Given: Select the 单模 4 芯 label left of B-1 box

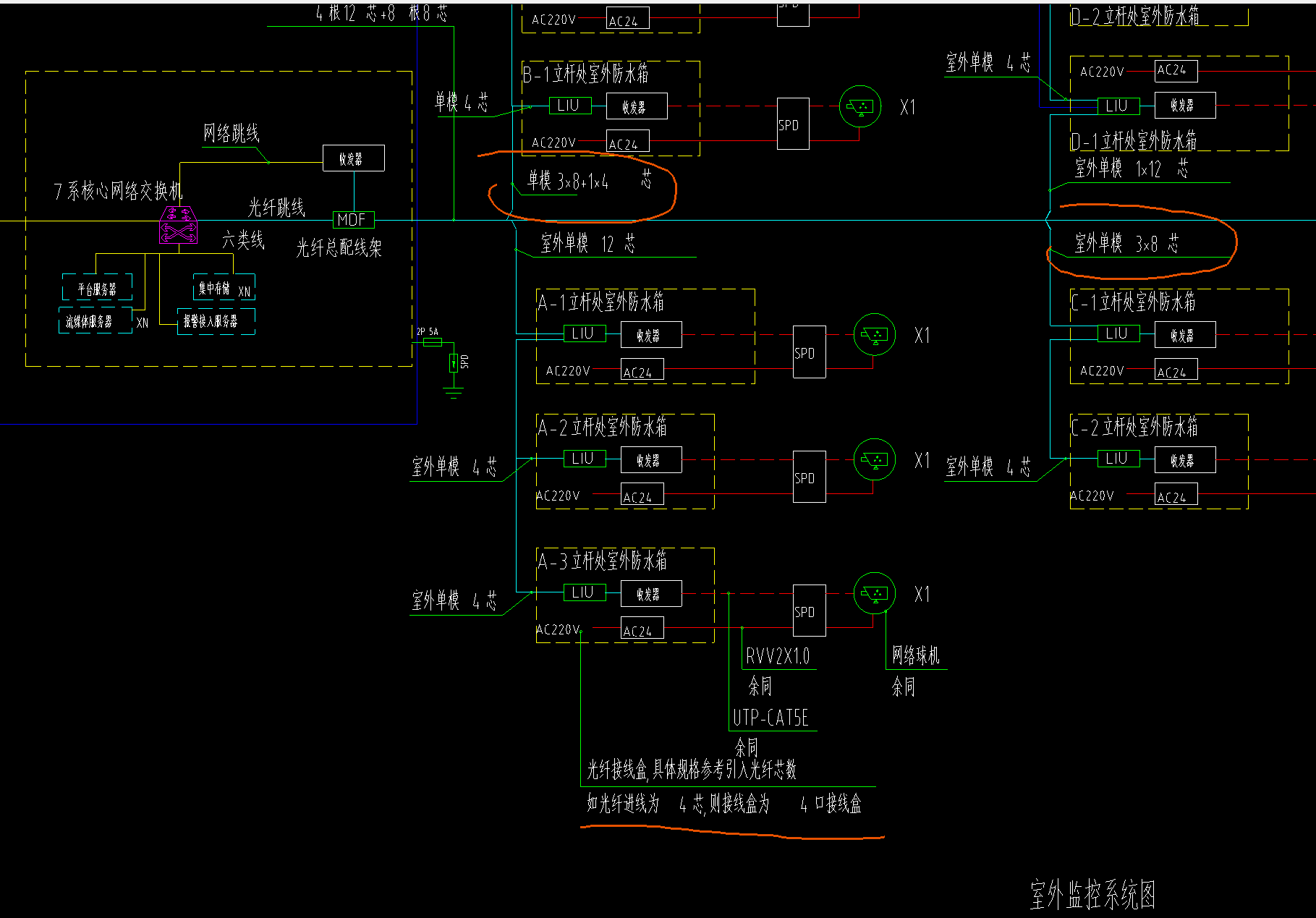Looking at the screenshot, I should tap(462, 103).
